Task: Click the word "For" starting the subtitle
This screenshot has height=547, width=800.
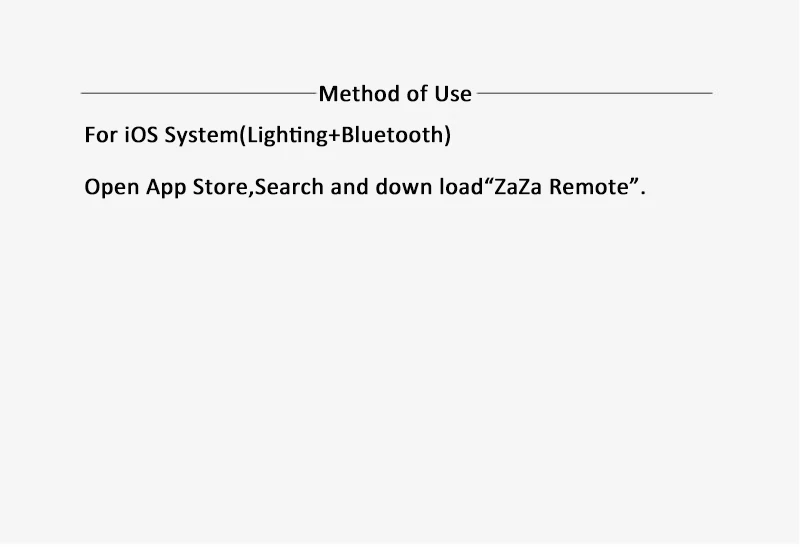Action: pyautogui.click(x=101, y=135)
